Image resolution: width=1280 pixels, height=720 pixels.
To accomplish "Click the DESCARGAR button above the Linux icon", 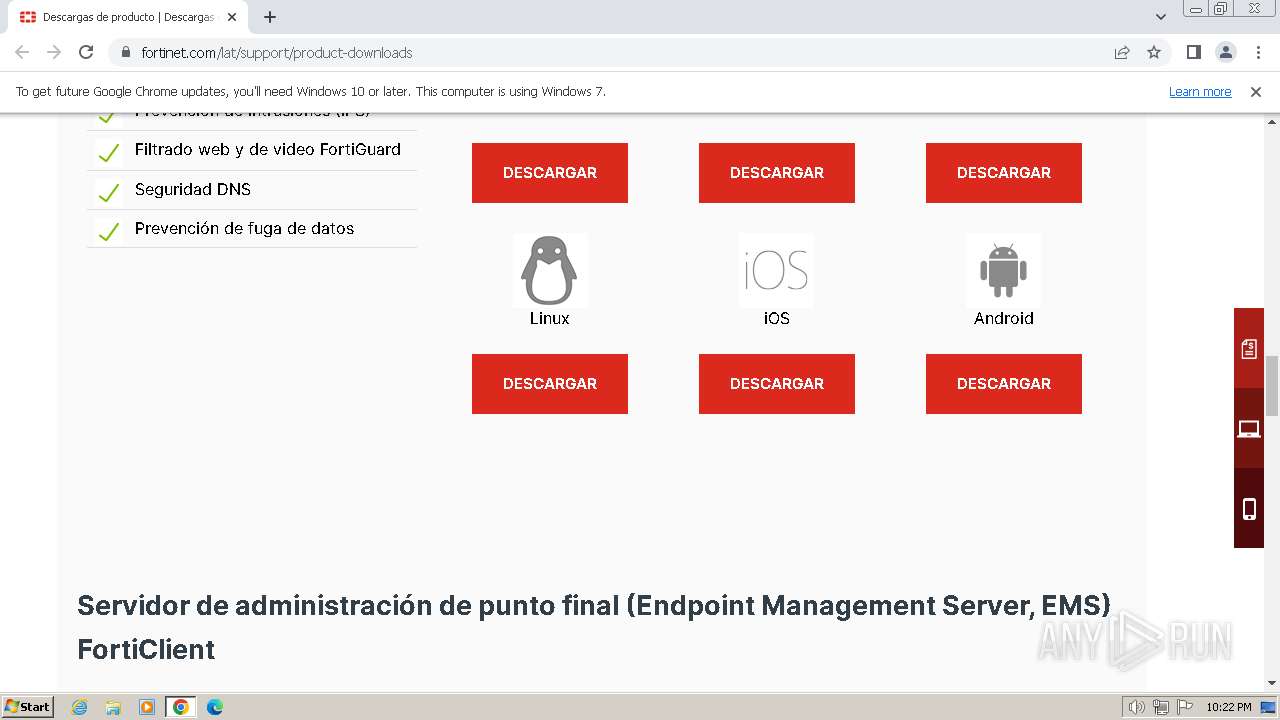I will pyautogui.click(x=550, y=173).
